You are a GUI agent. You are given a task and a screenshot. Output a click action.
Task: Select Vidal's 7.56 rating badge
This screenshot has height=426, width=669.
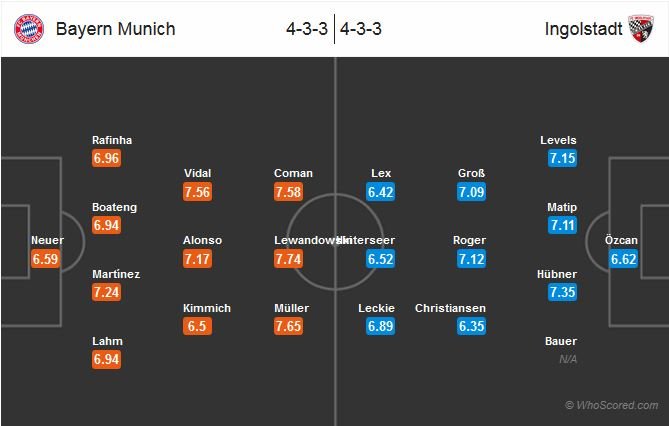point(198,191)
